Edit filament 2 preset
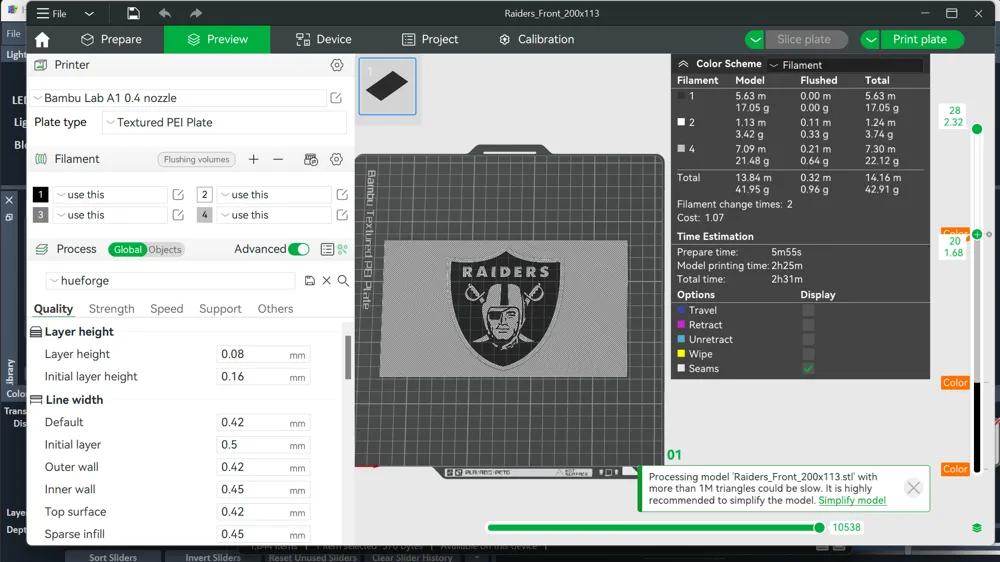This screenshot has height=562, width=1000. (342, 195)
